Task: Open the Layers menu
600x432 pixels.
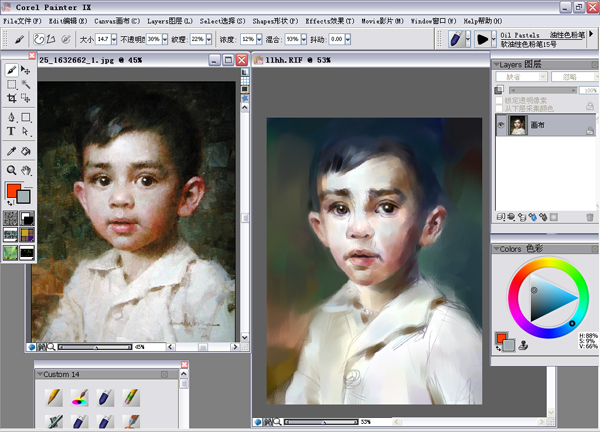Action: point(170,21)
